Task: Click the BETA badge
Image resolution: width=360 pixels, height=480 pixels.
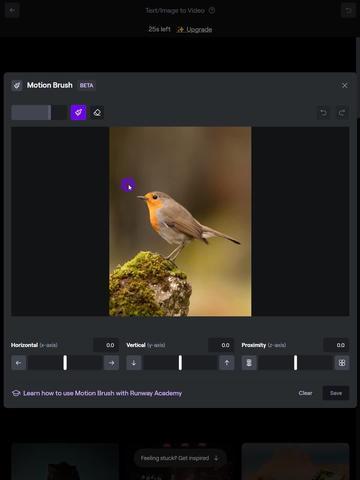Action: pyautogui.click(x=86, y=86)
